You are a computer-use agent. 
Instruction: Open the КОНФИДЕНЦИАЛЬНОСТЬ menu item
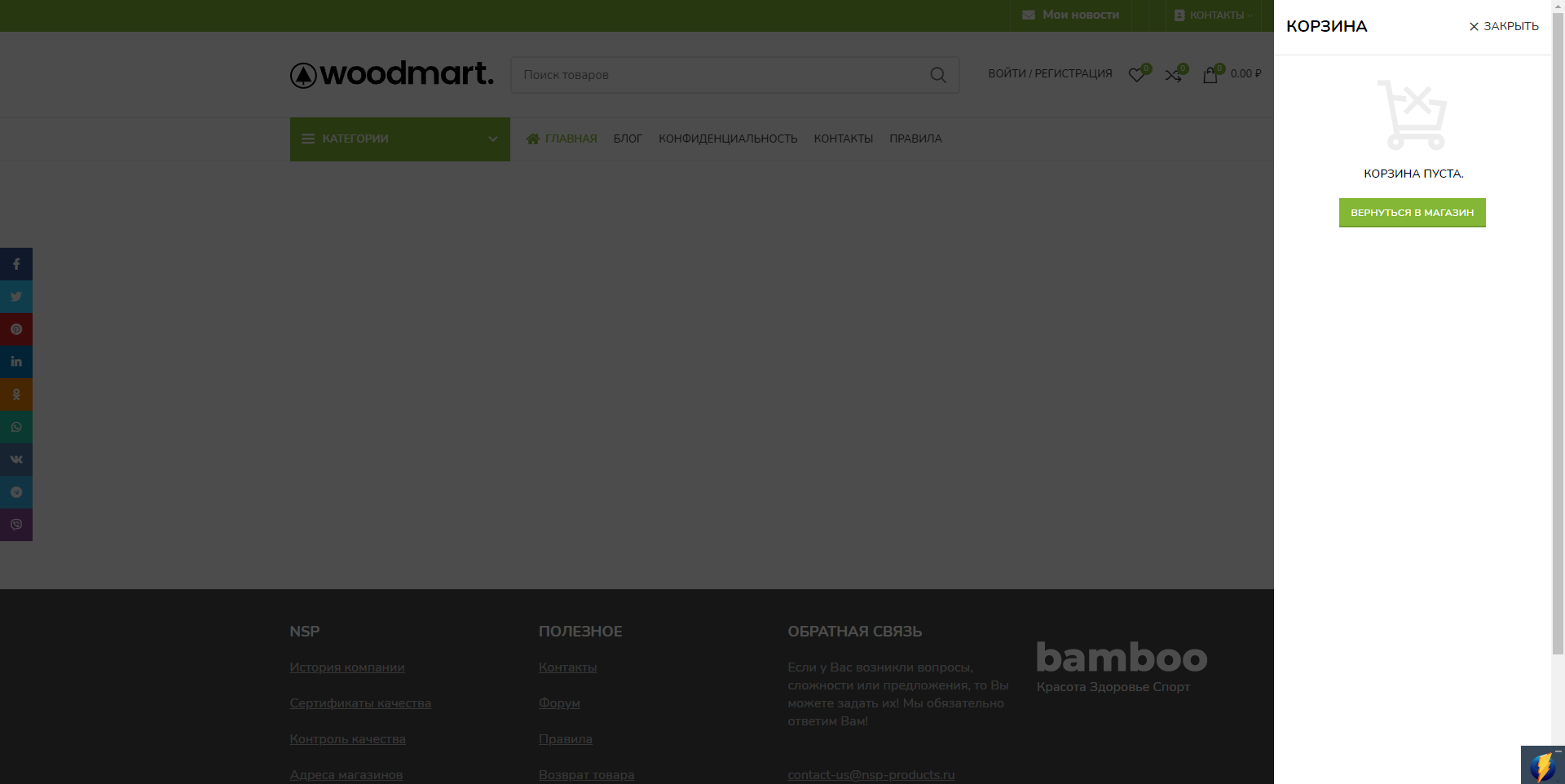tap(728, 139)
